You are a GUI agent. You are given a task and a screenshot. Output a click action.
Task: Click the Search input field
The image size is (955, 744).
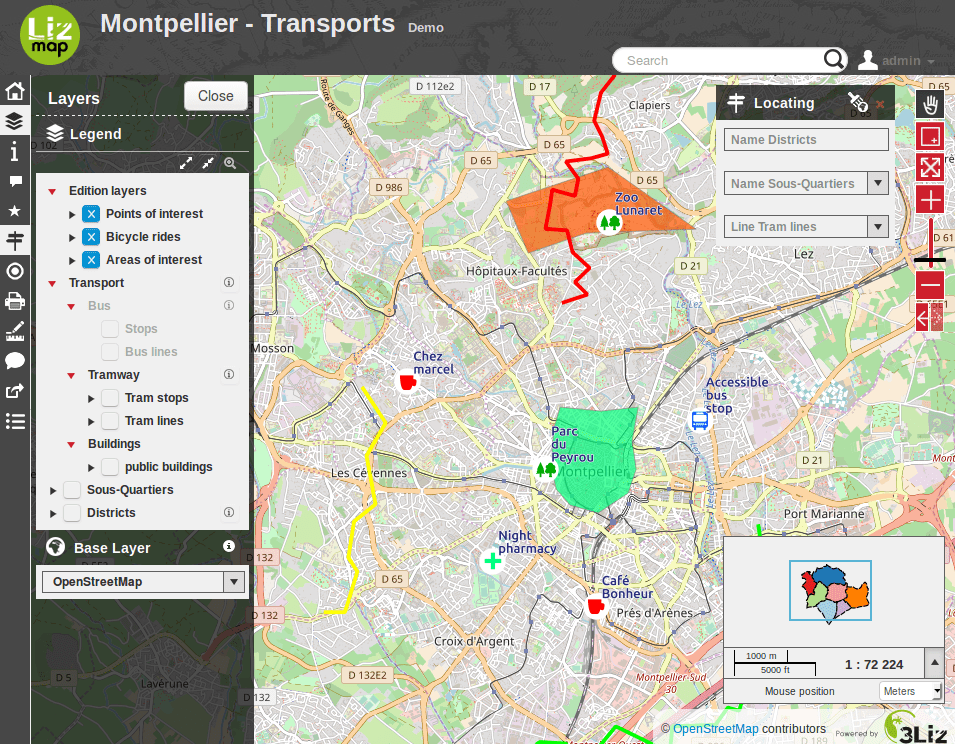click(722, 60)
